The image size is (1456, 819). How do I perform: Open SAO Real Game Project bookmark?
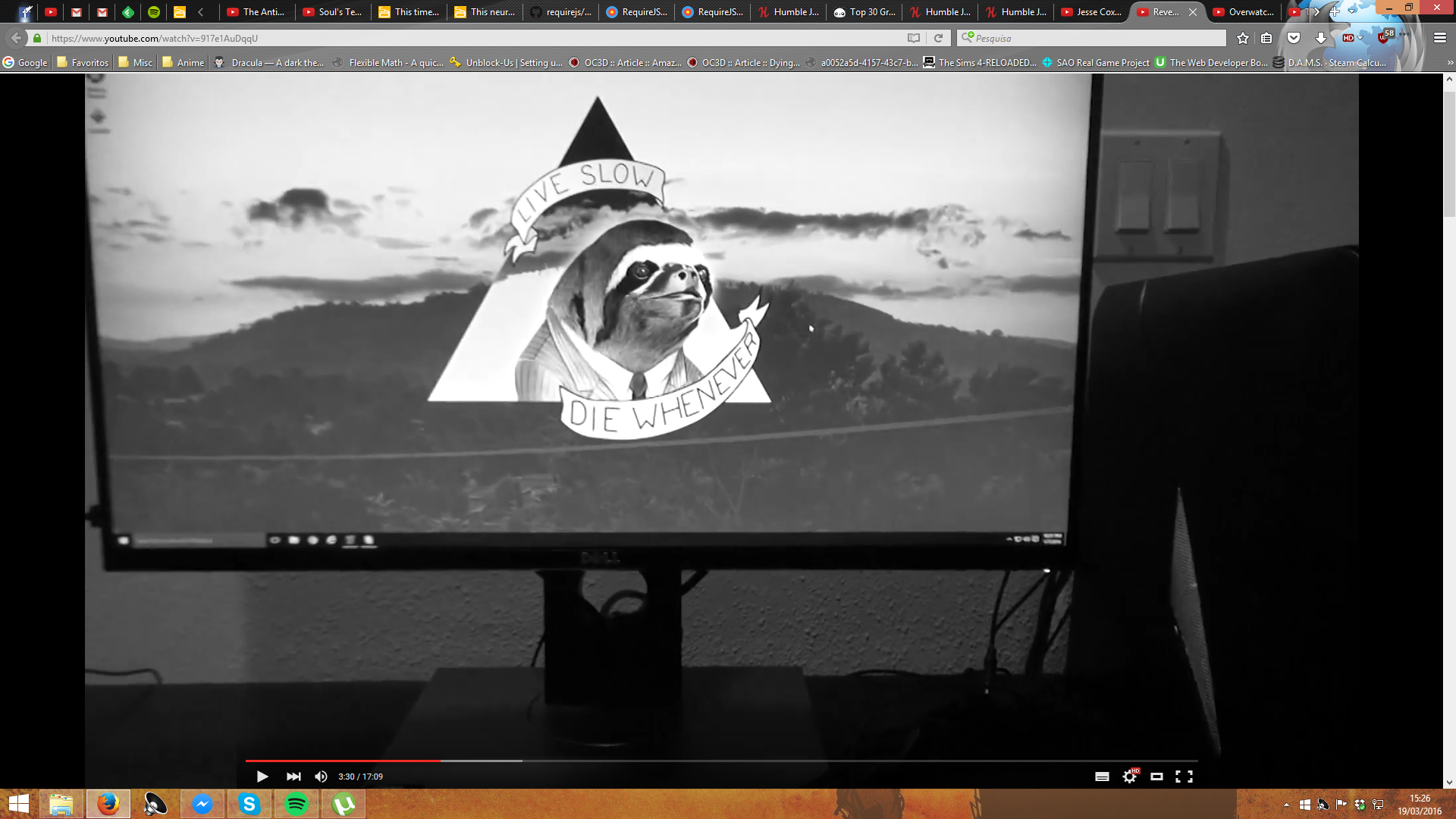coord(1096,63)
